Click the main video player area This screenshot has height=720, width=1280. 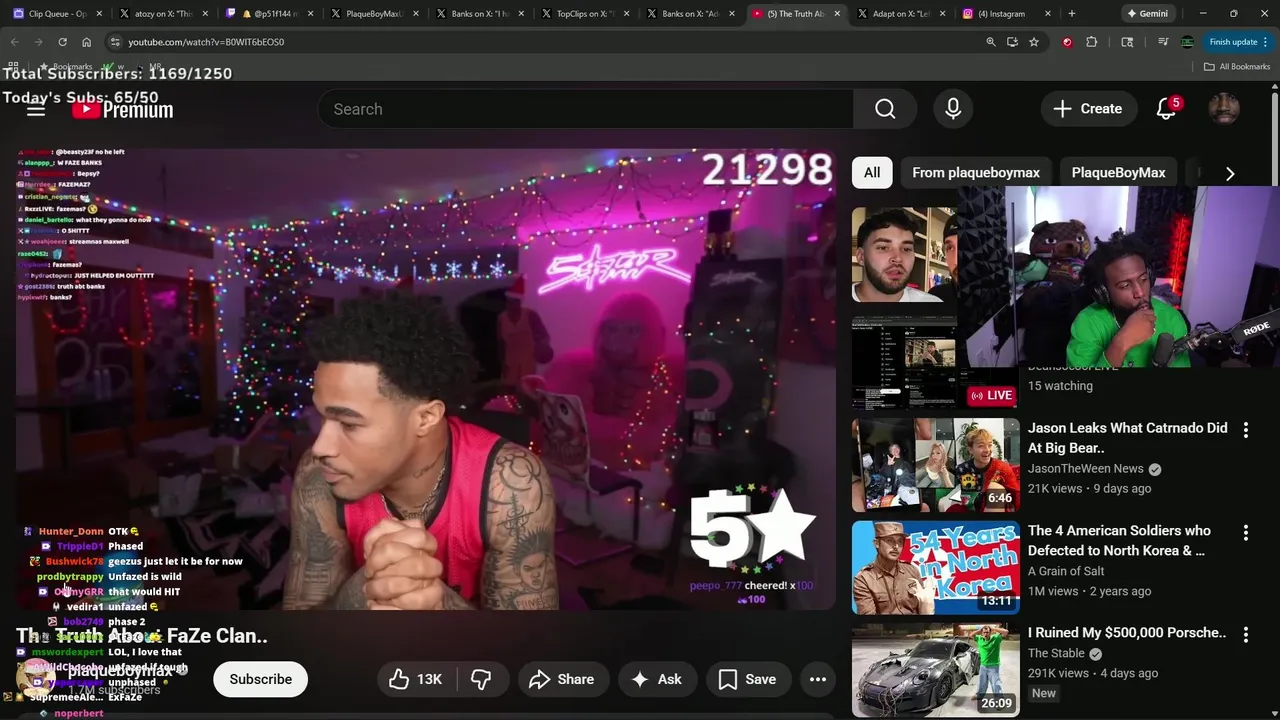(425, 380)
